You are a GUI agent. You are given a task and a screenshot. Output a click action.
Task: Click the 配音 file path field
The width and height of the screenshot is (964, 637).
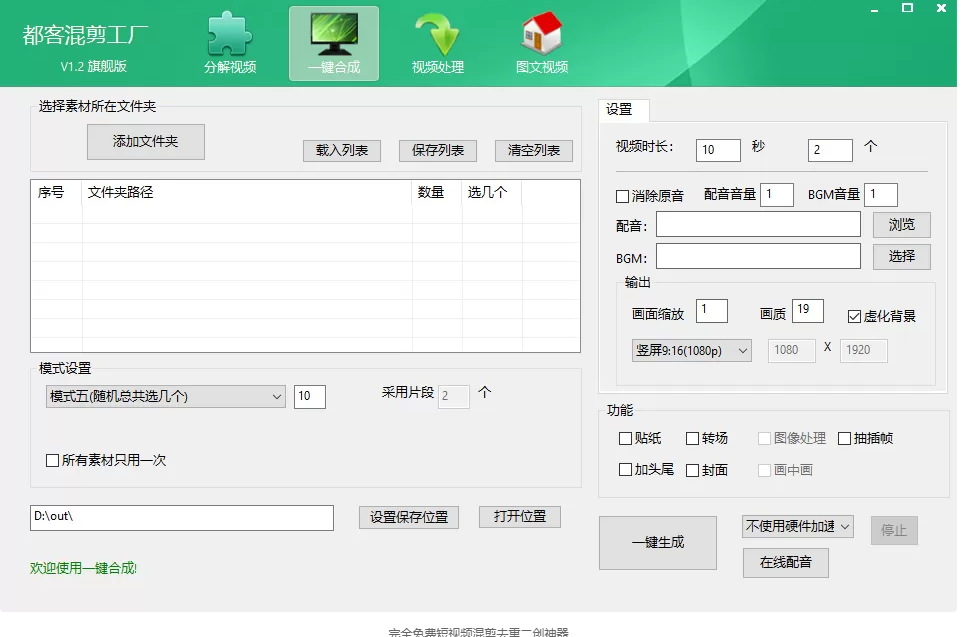(758, 224)
